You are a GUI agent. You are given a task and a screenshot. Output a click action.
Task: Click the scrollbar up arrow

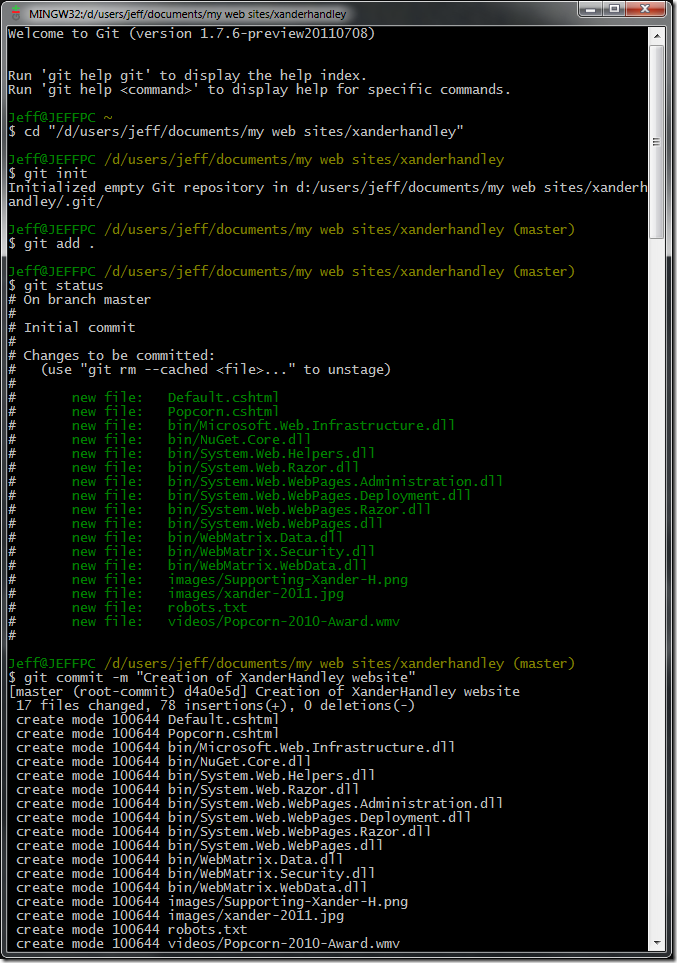[x=657, y=36]
